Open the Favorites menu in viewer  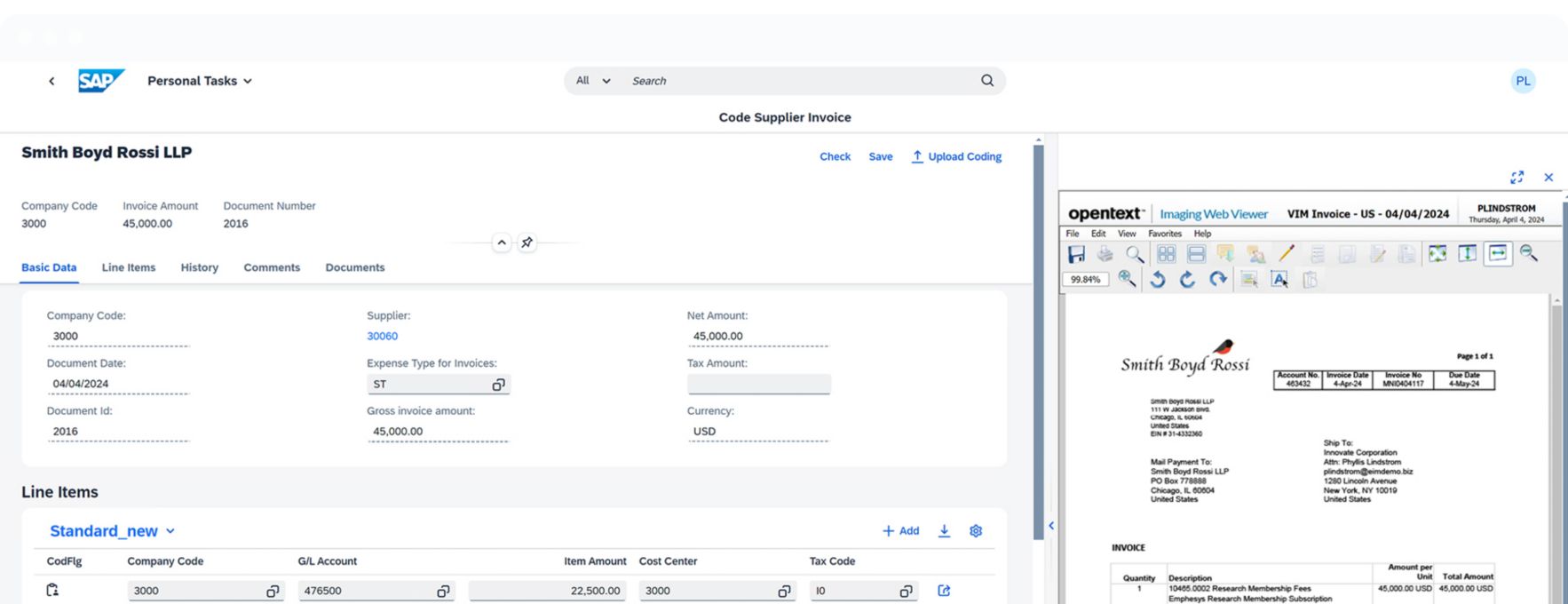(1164, 234)
